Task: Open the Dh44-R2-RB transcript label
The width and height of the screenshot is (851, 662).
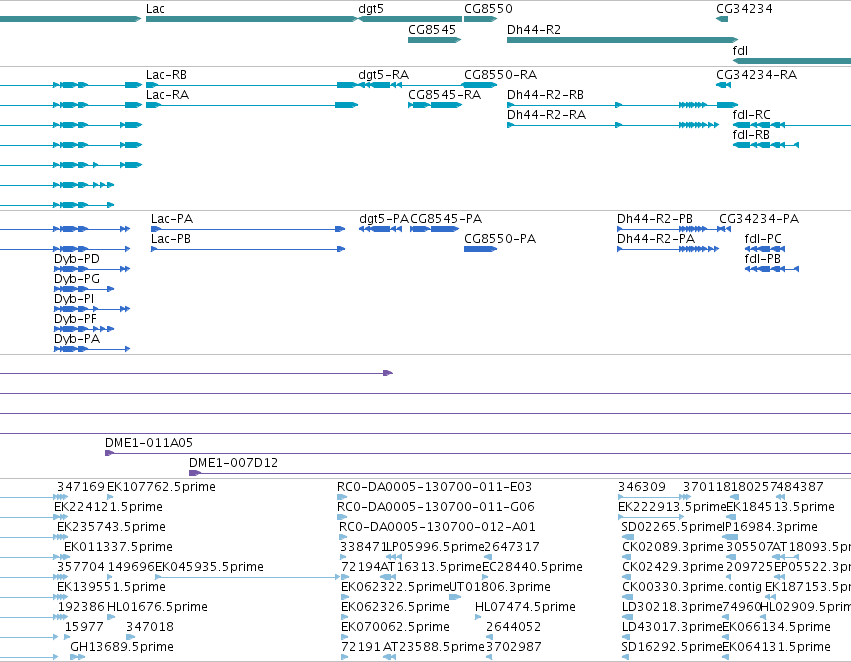Action: click(x=545, y=95)
